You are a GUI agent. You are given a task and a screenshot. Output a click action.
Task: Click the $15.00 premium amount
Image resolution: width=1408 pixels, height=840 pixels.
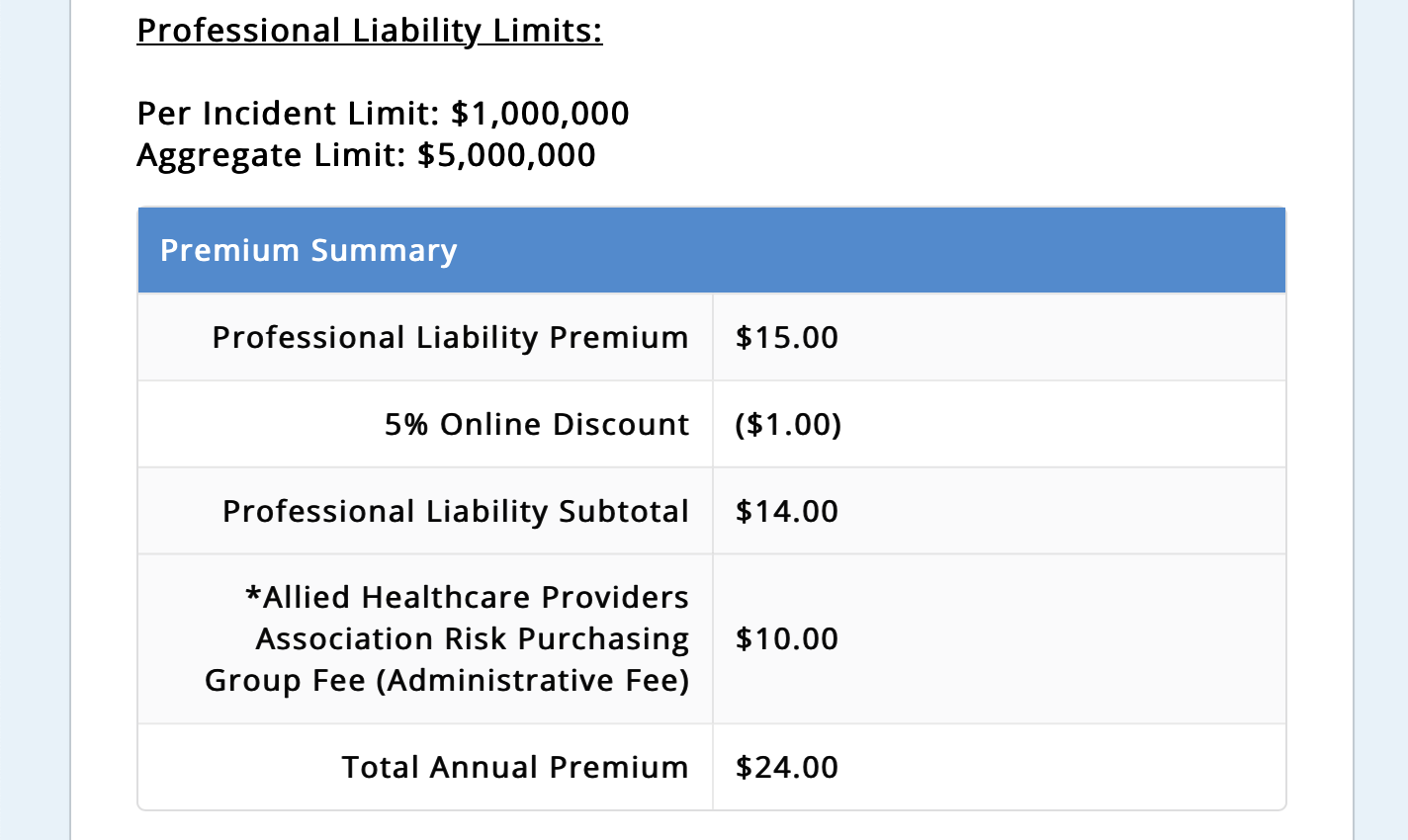pyautogui.click(x=786, y=338)
